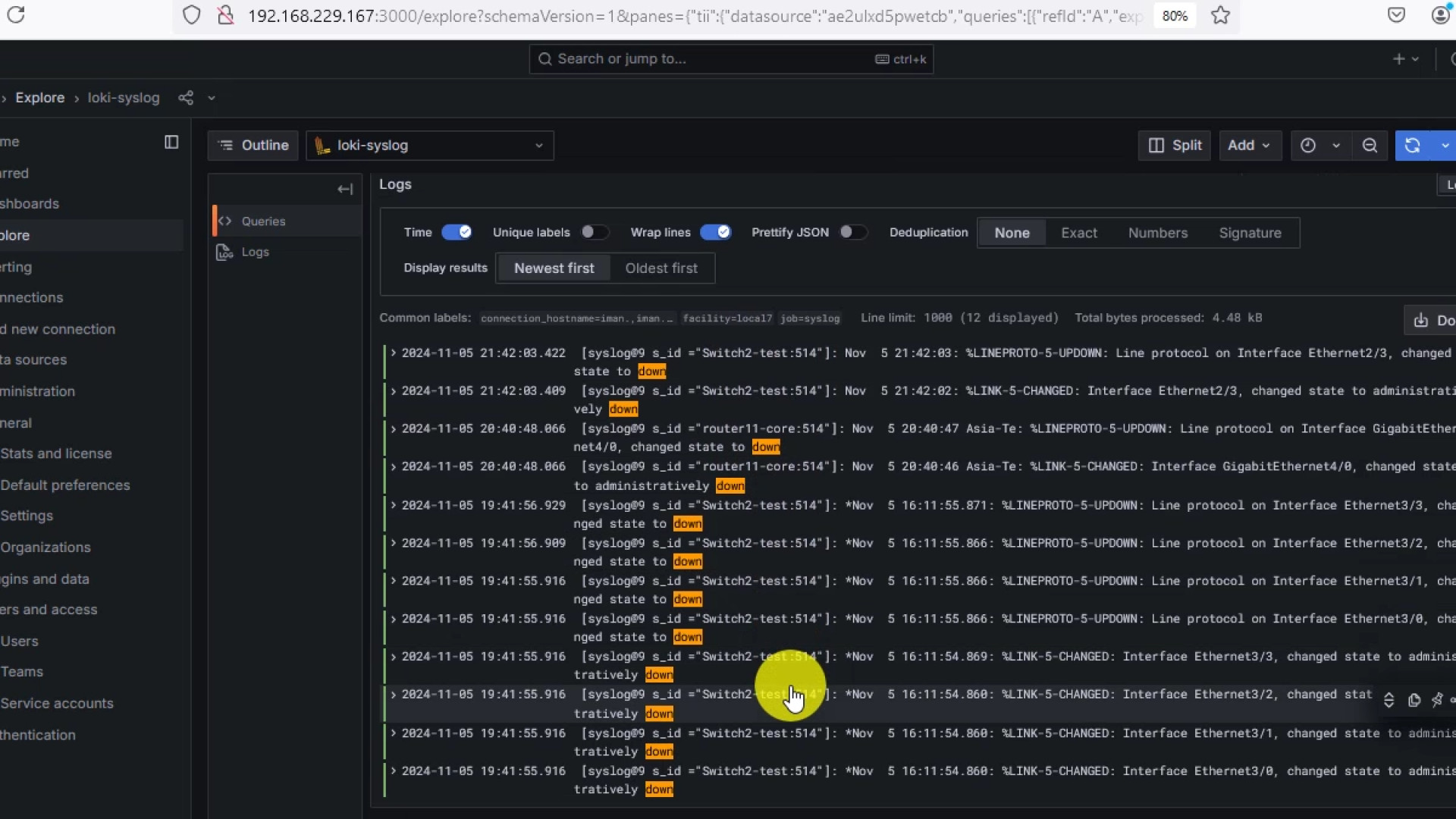This screenshot has height=819, width=1456.
Task: Click the Split button
Action: pyautogui.click(x=1175, y=146)
